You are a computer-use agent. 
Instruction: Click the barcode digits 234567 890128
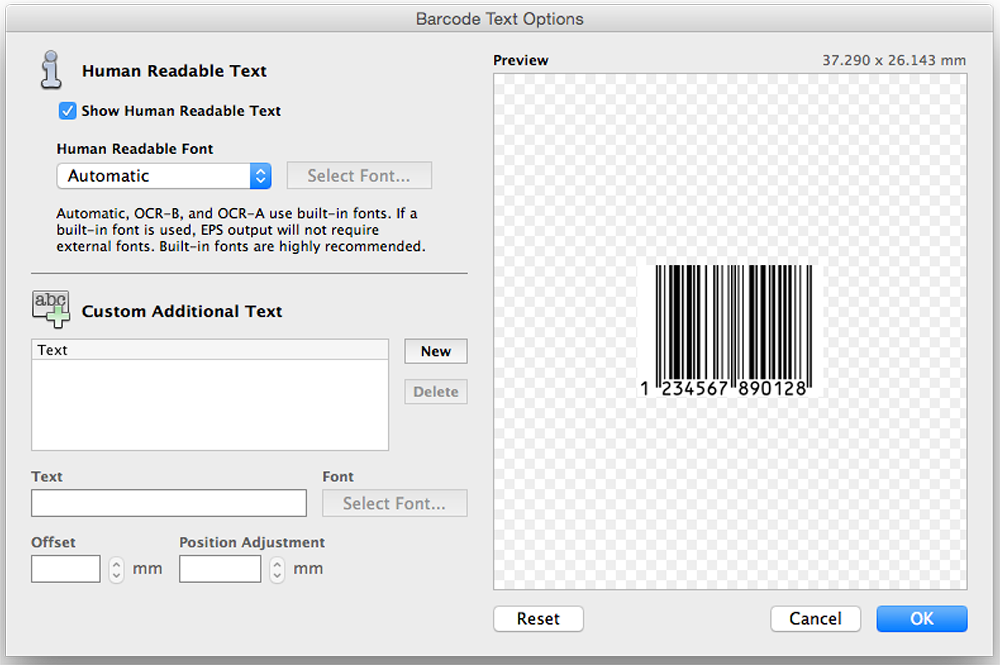734,388
